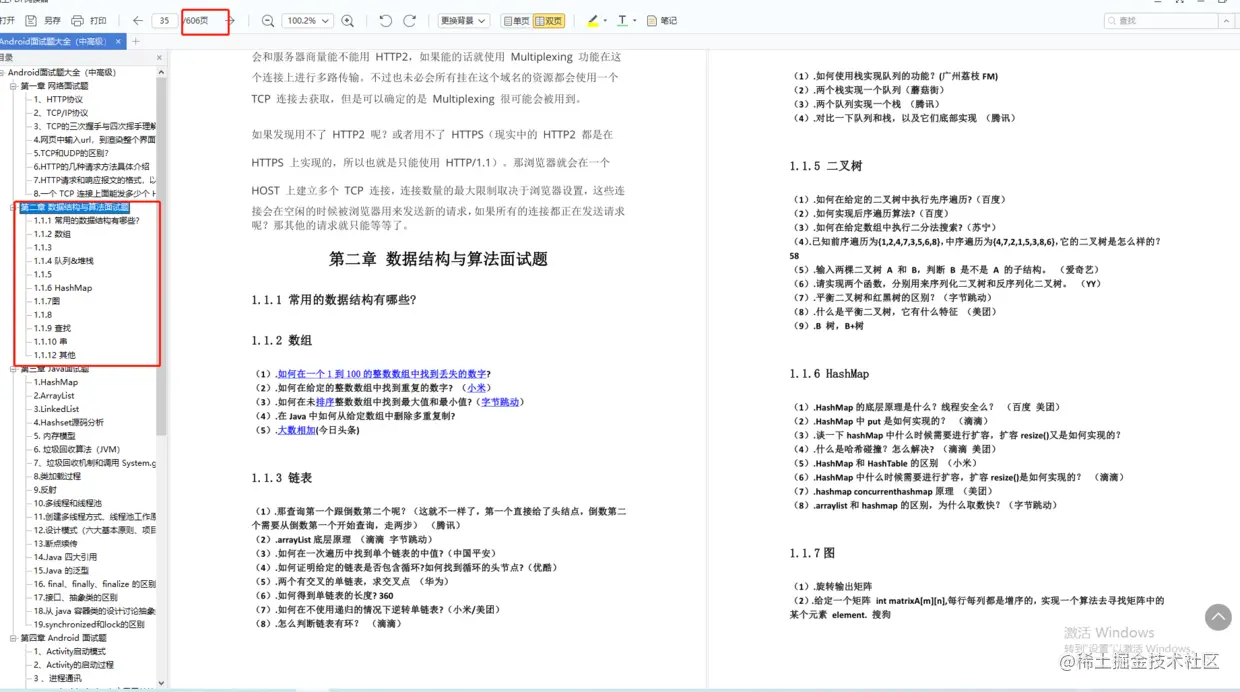
Task: Select outline item 10.多线程和线程池
Action: coord(67,503)
